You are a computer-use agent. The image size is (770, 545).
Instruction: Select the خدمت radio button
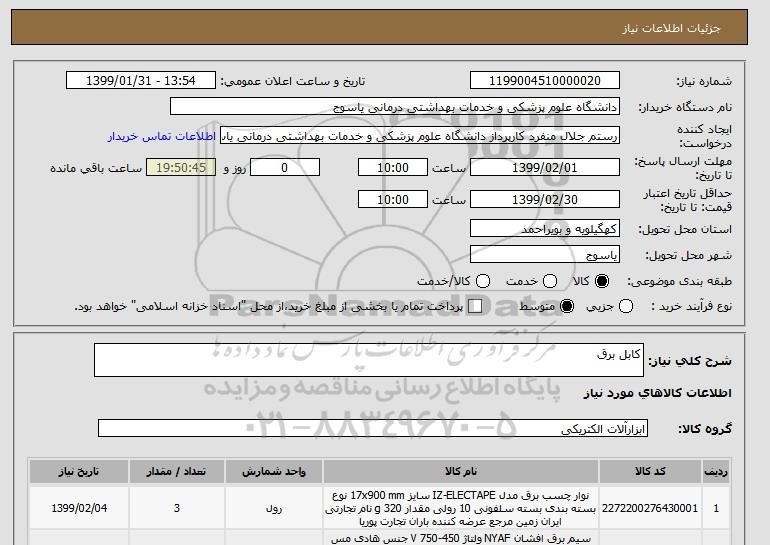coord(550,281)
